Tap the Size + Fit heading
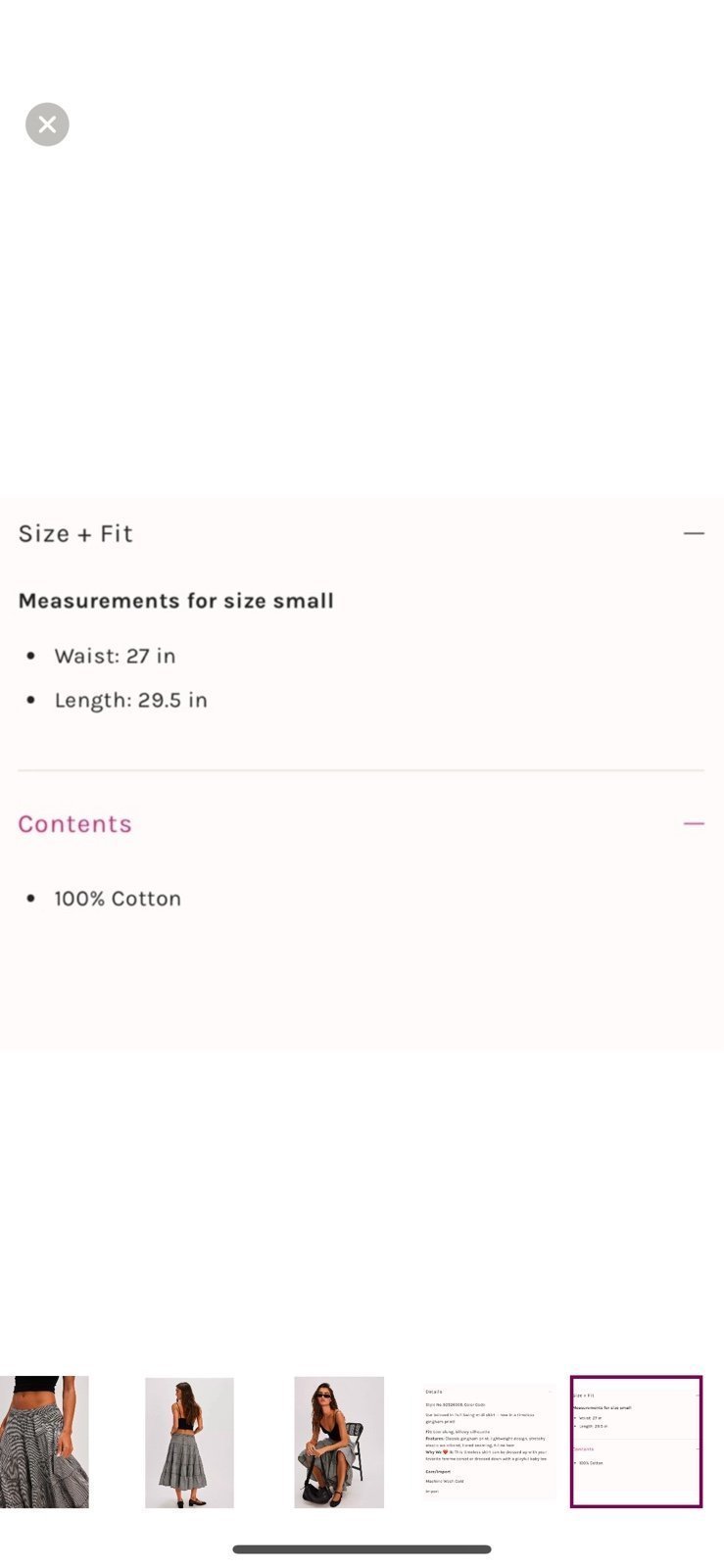 (75, 533)
